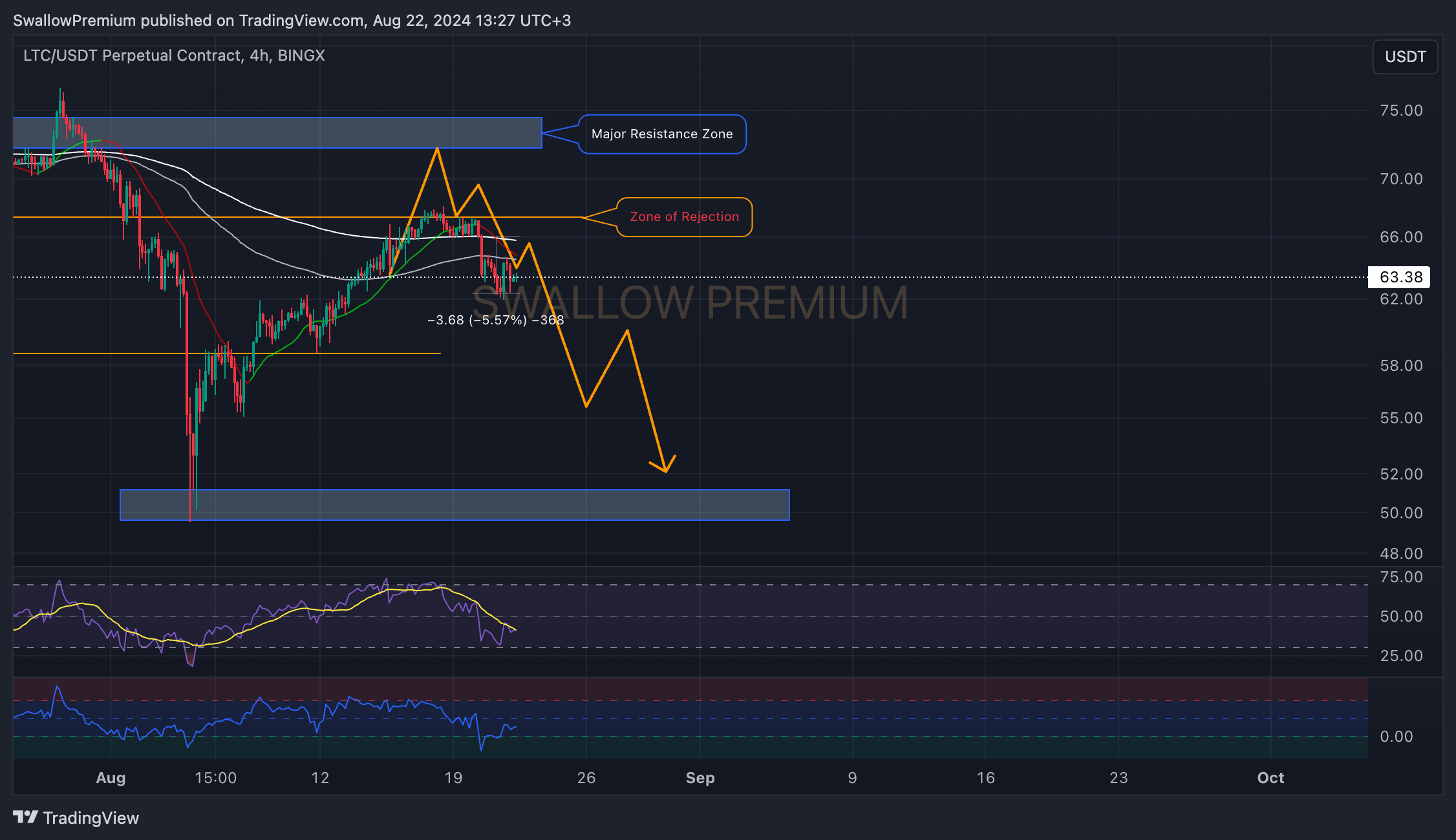Viewport: 1456px width, 840px height.
Task: Click the Sep label on time axis
Action: coord(700,778)
